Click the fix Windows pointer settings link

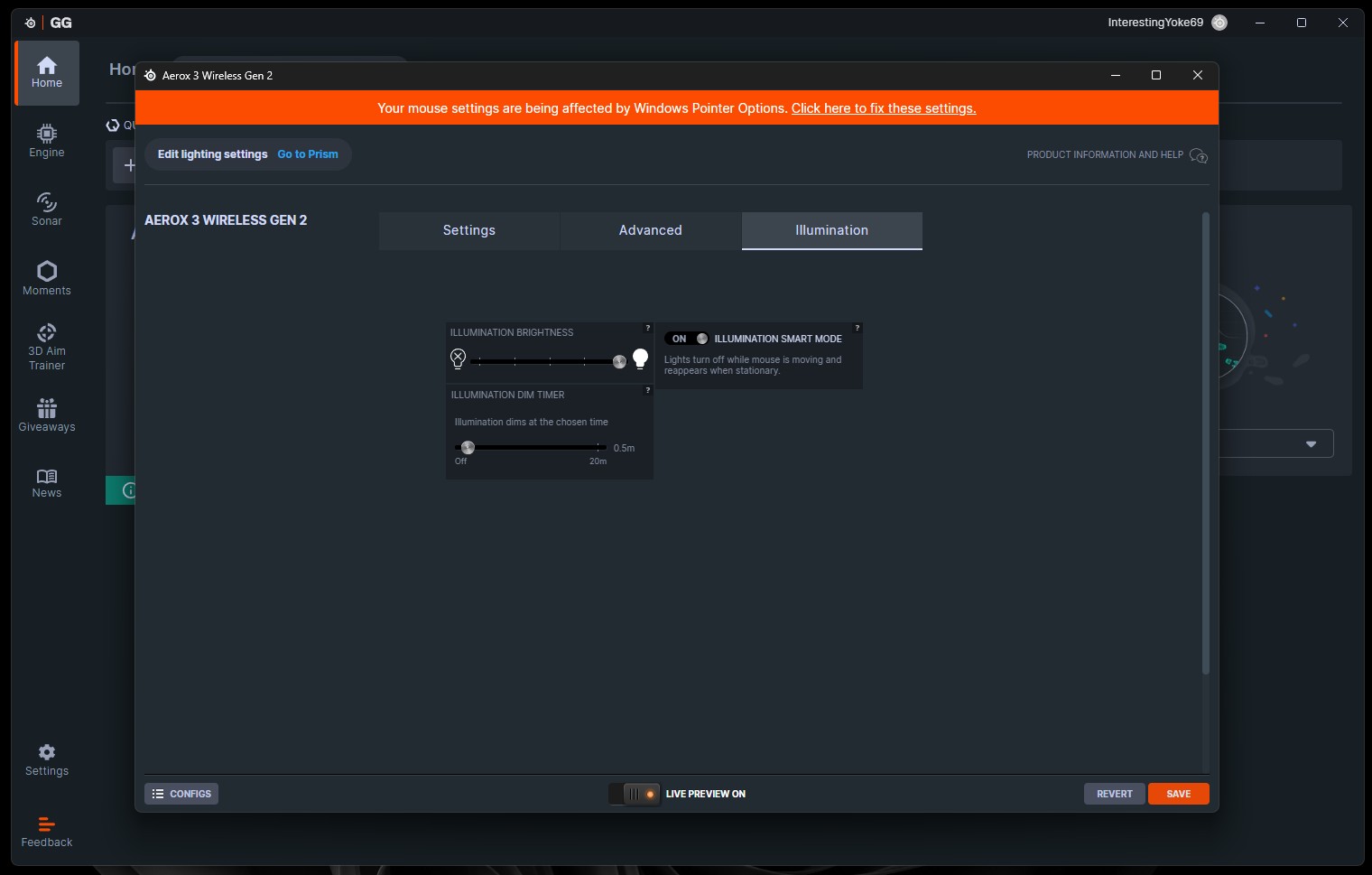(883, 108)
